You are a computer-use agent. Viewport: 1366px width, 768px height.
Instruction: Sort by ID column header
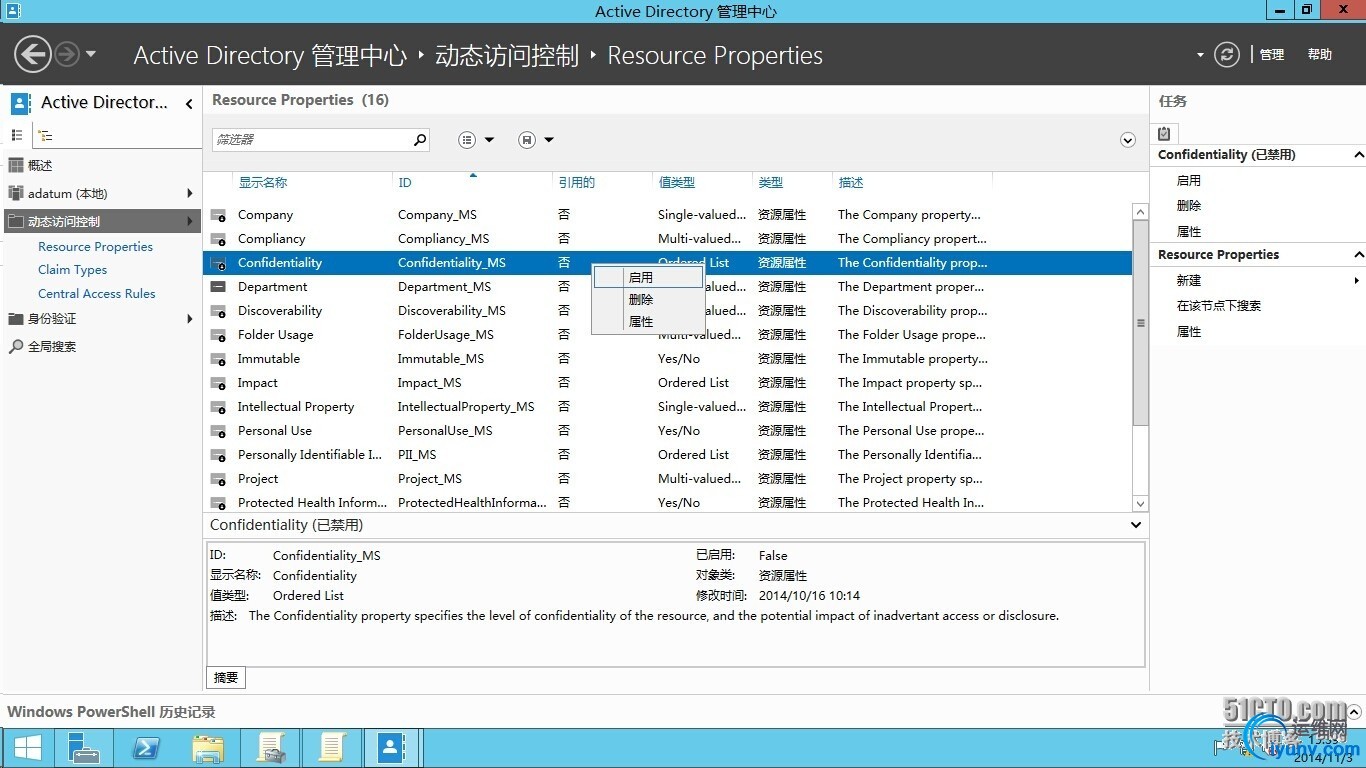[404, 182]
